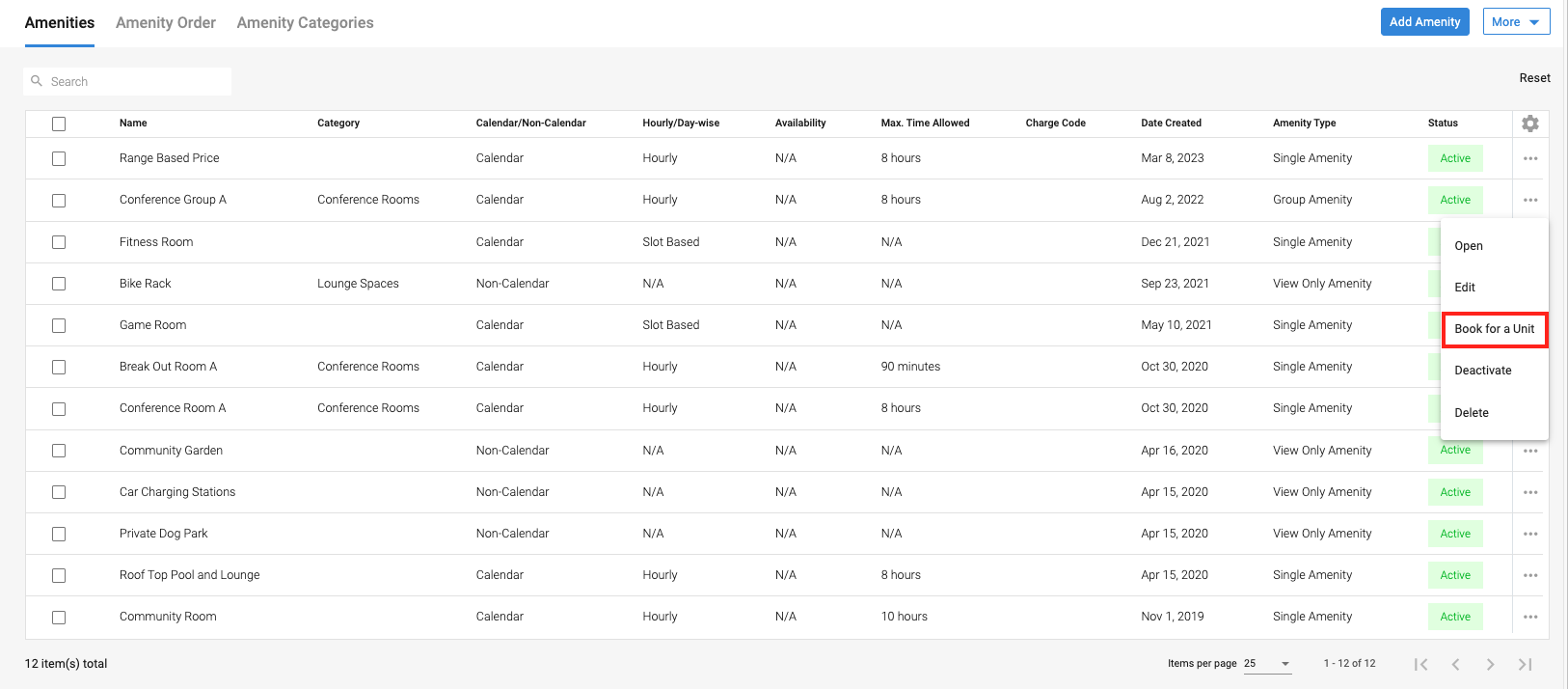1568x689 pixels.
Task: Click the Reset link
Action: pyautogui.click(x=1534, y=78)
